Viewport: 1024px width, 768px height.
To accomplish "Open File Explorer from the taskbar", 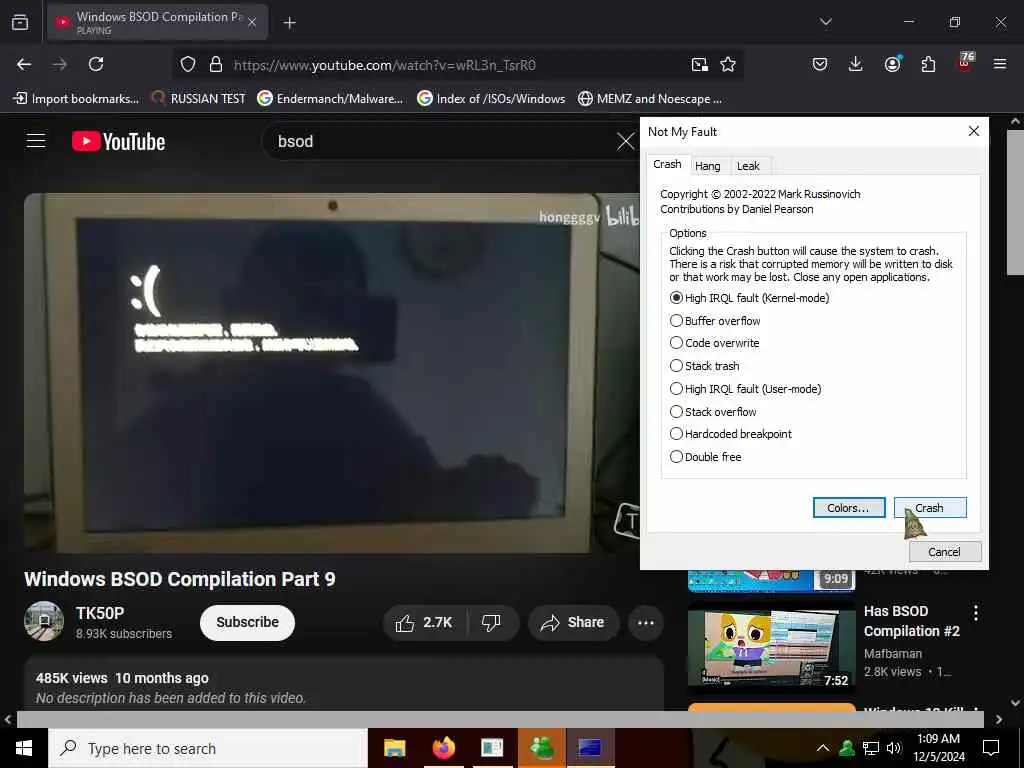I will pyautogui.click(x=394, y=748).
